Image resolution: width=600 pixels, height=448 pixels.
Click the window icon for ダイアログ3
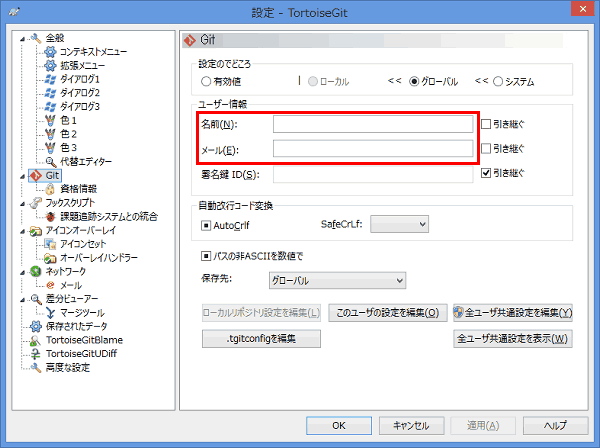point(50,106)
